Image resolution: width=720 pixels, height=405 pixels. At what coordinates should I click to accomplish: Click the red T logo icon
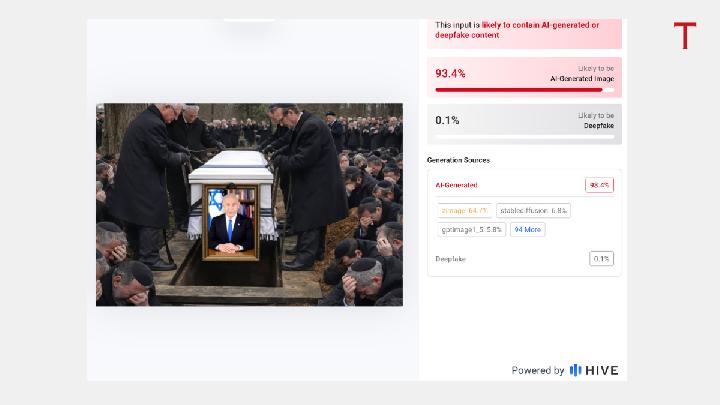tap(685, 35)
